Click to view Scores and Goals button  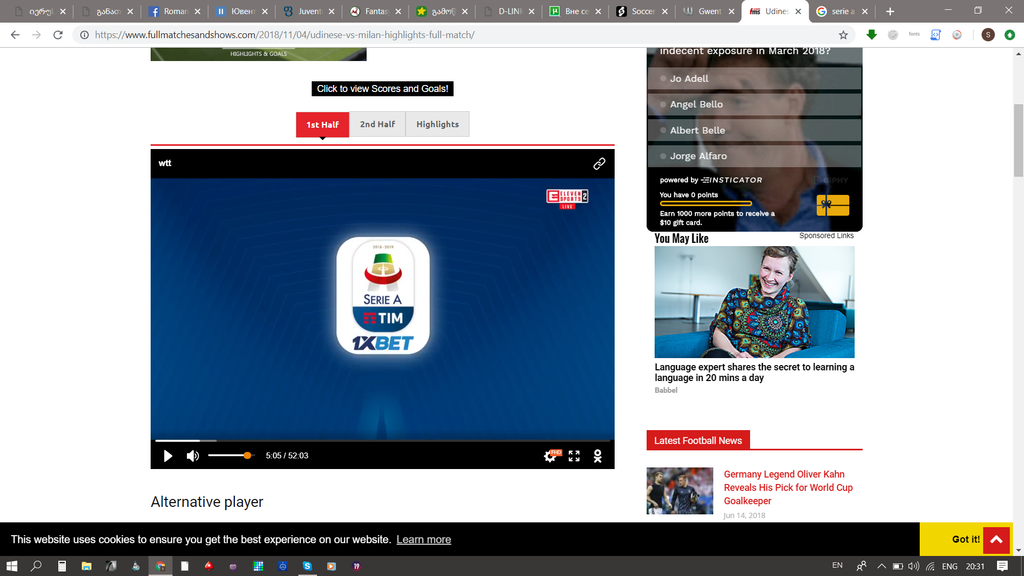(x=383, y=89)
